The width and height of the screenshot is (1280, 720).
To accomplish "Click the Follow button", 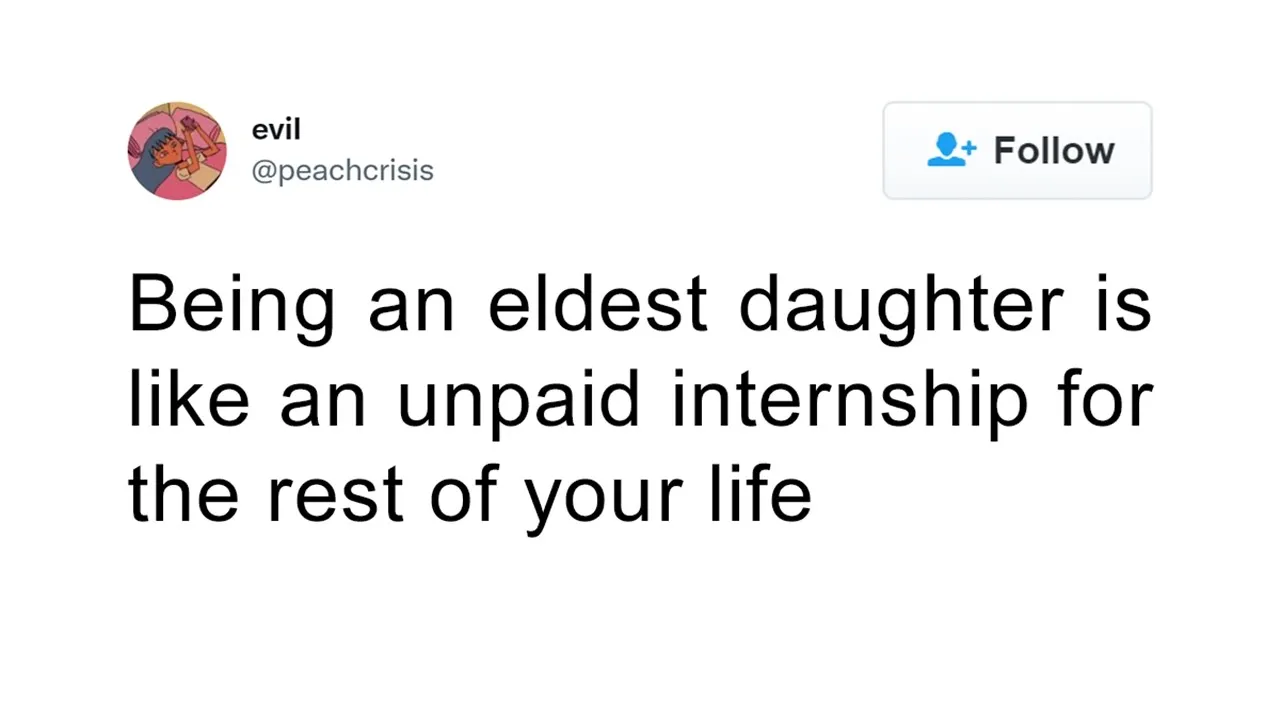I will coord(1017,150).
